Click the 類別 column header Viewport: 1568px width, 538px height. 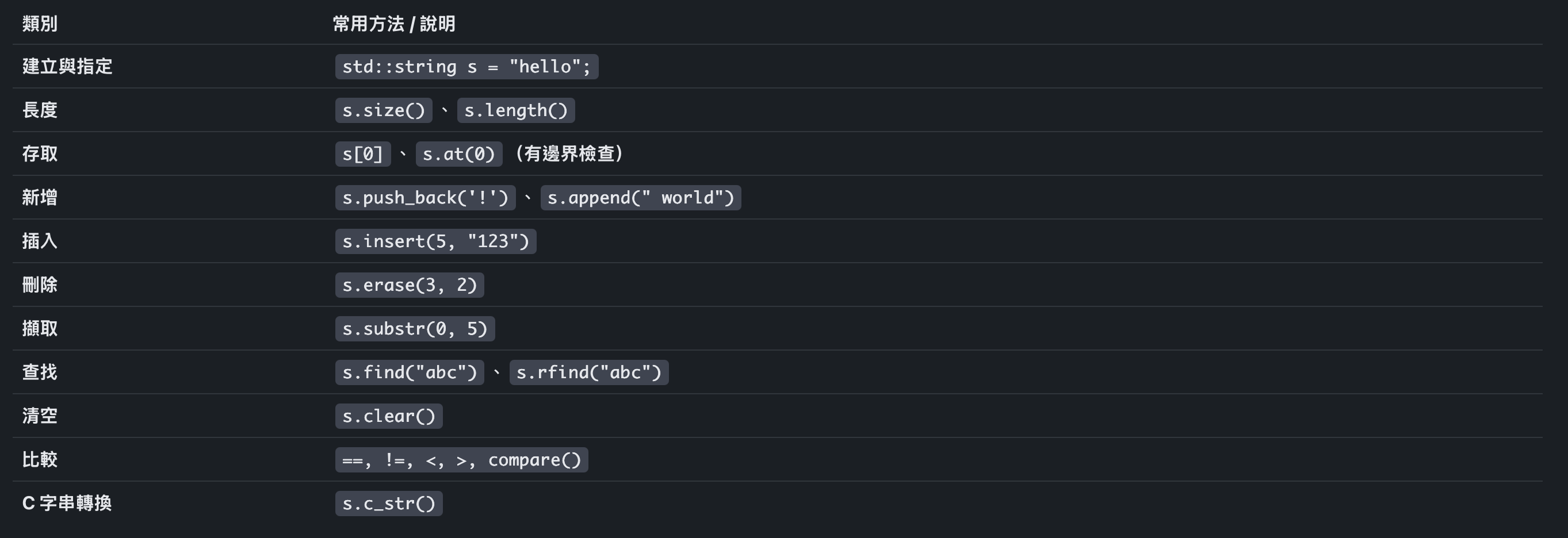[x=40, y=24]
